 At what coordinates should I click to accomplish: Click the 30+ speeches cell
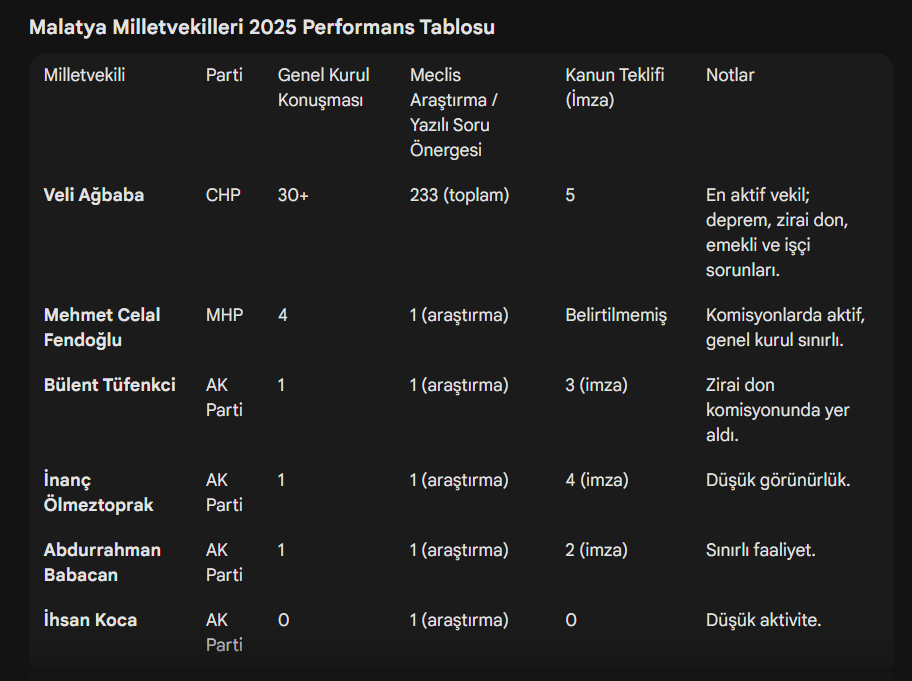click(293, 195)
